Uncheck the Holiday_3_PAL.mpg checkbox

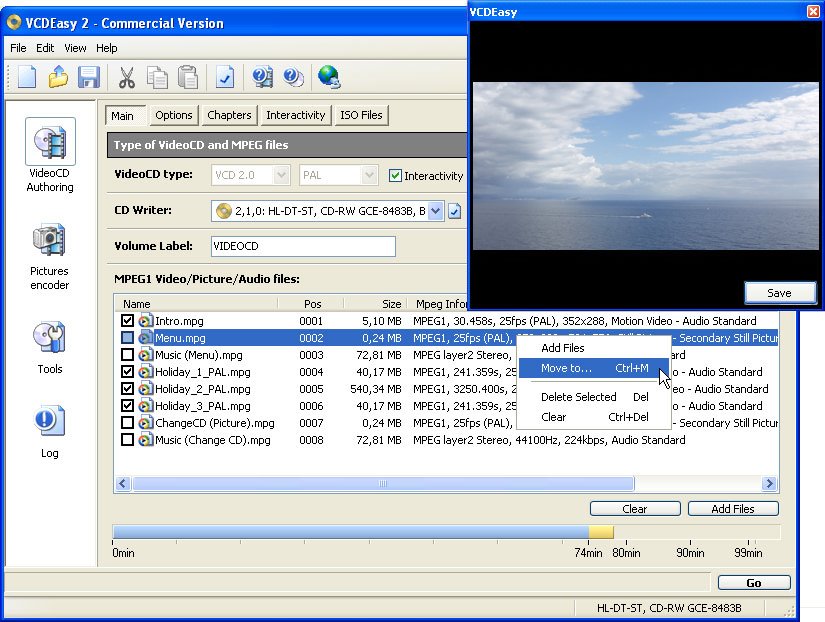127,406
